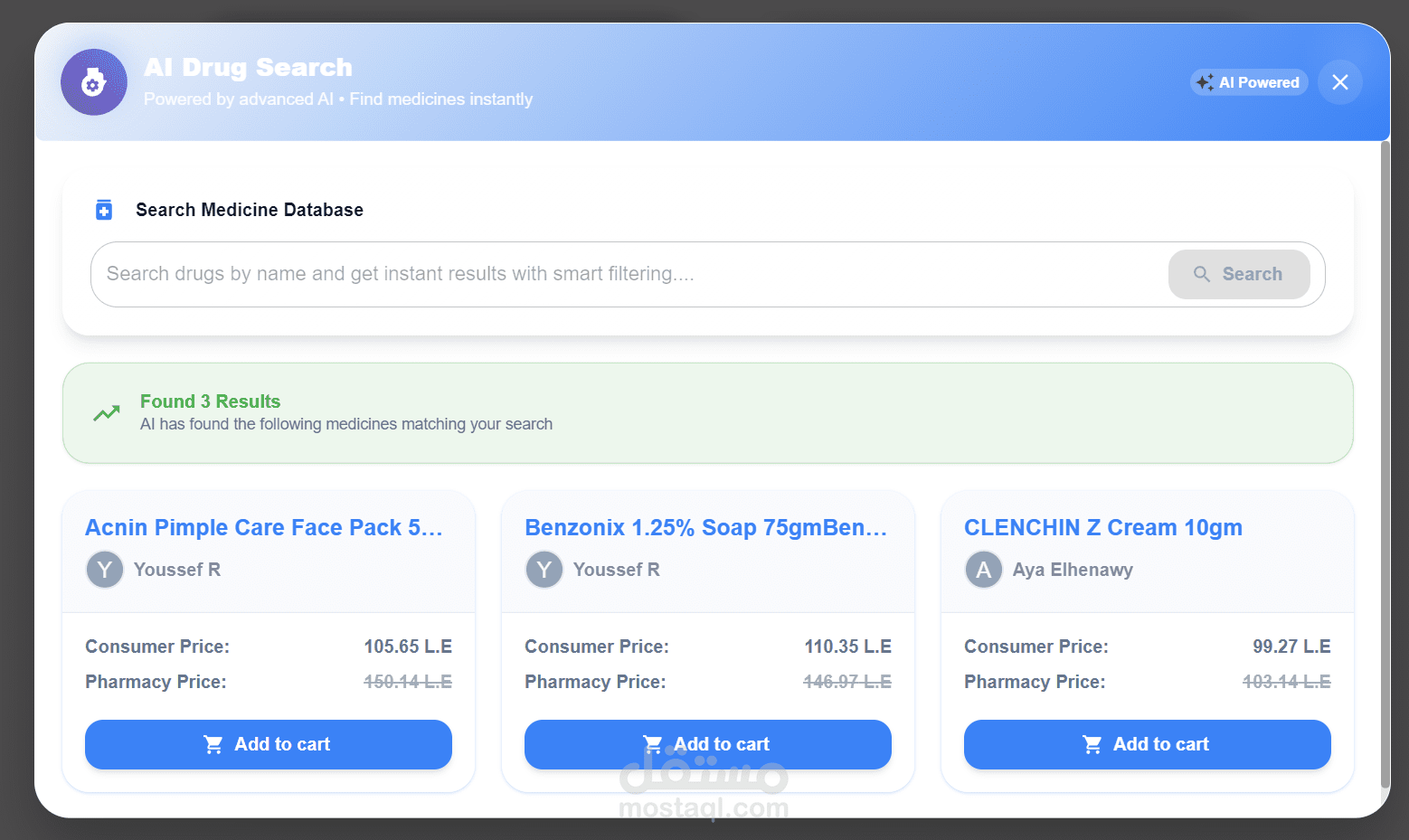
Task: Click the gray Search button
Action: [1239, 274]
